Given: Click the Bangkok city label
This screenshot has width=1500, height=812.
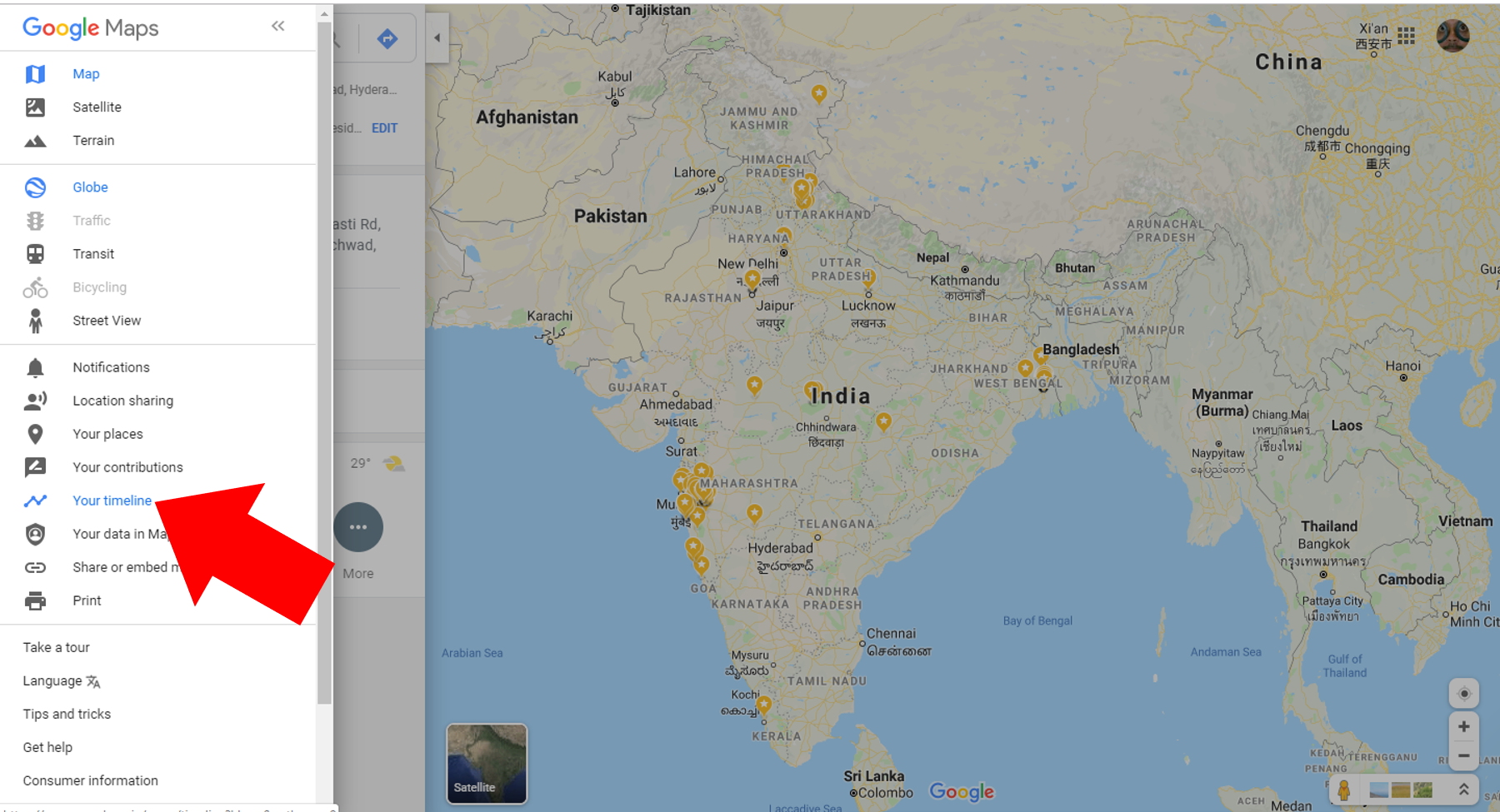Looking at the screenshot, I should tap(1323, 544).
